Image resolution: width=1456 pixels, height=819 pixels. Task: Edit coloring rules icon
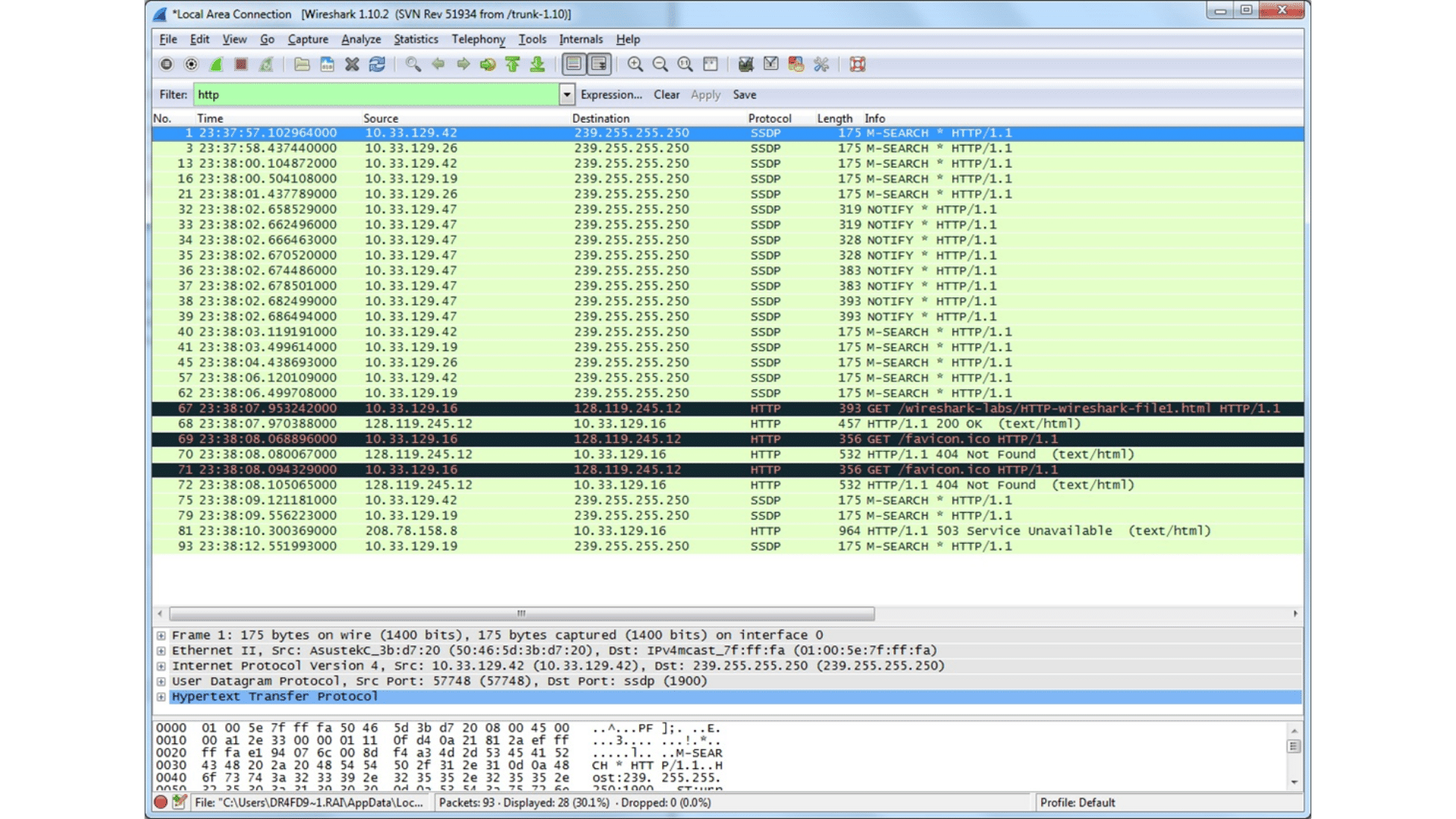coord(796,64)
